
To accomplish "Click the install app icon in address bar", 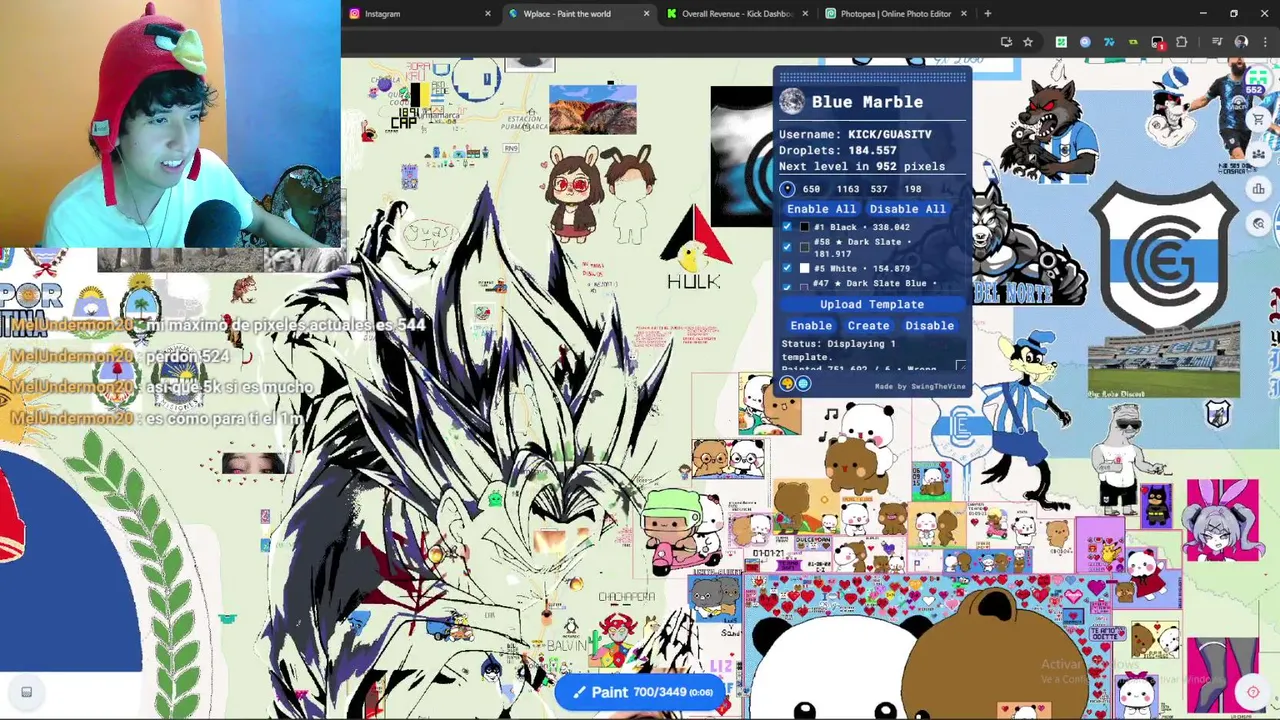I will 1006,42.
